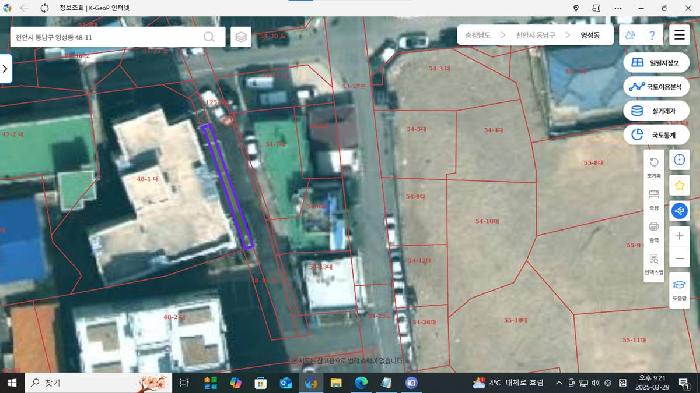Open the 천안시 동남구 breadcrumb item

pos(536,35)
